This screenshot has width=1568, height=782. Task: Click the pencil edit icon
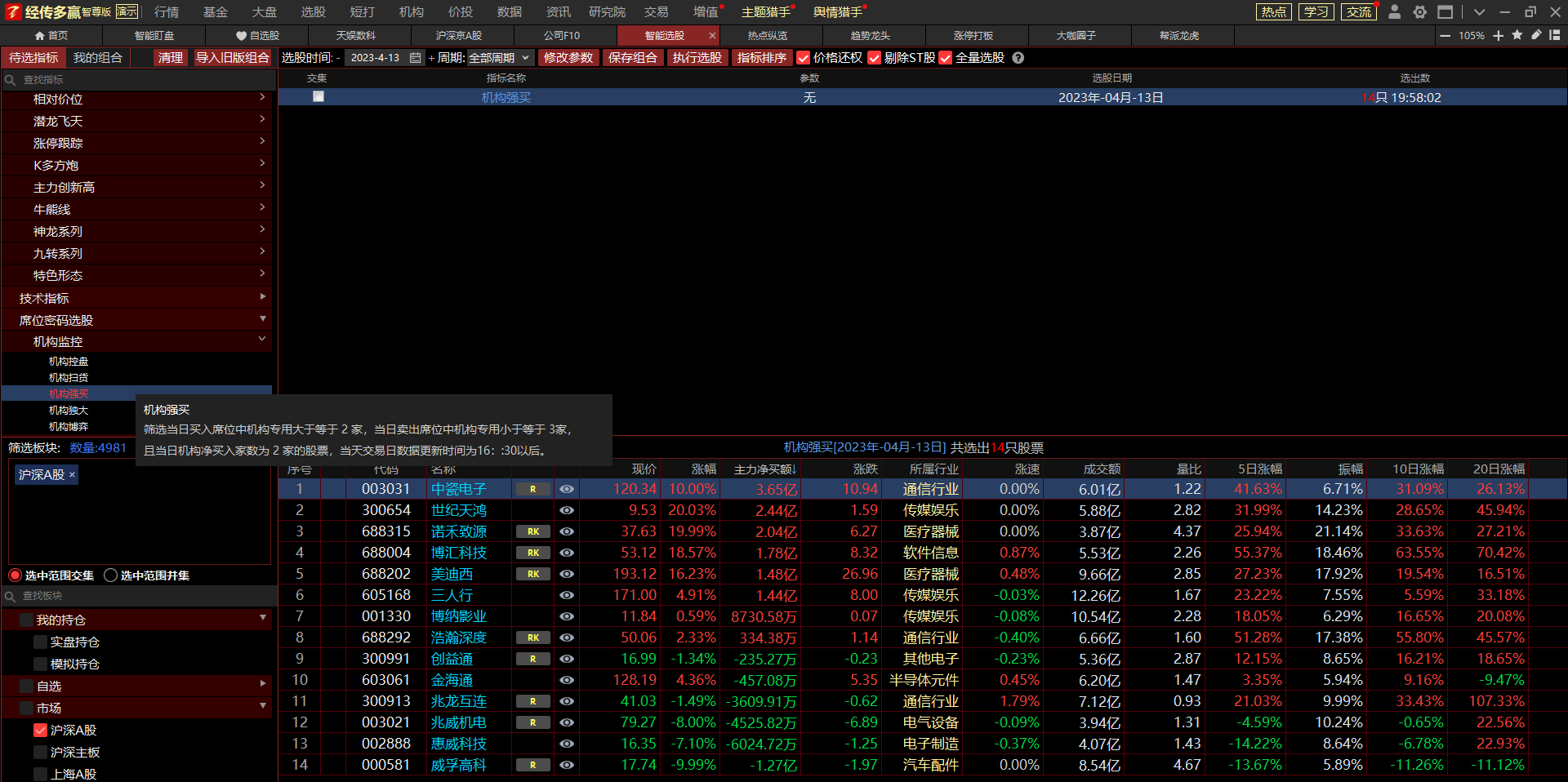point(1536,35)
